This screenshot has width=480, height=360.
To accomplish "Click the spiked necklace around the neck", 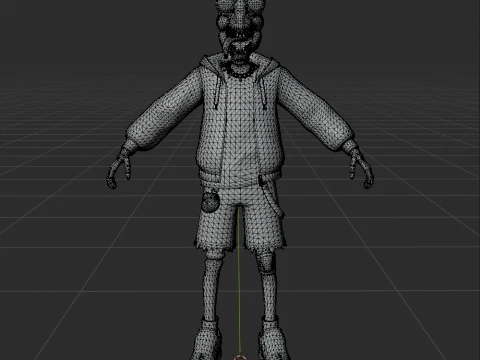I will coord(240,72).
